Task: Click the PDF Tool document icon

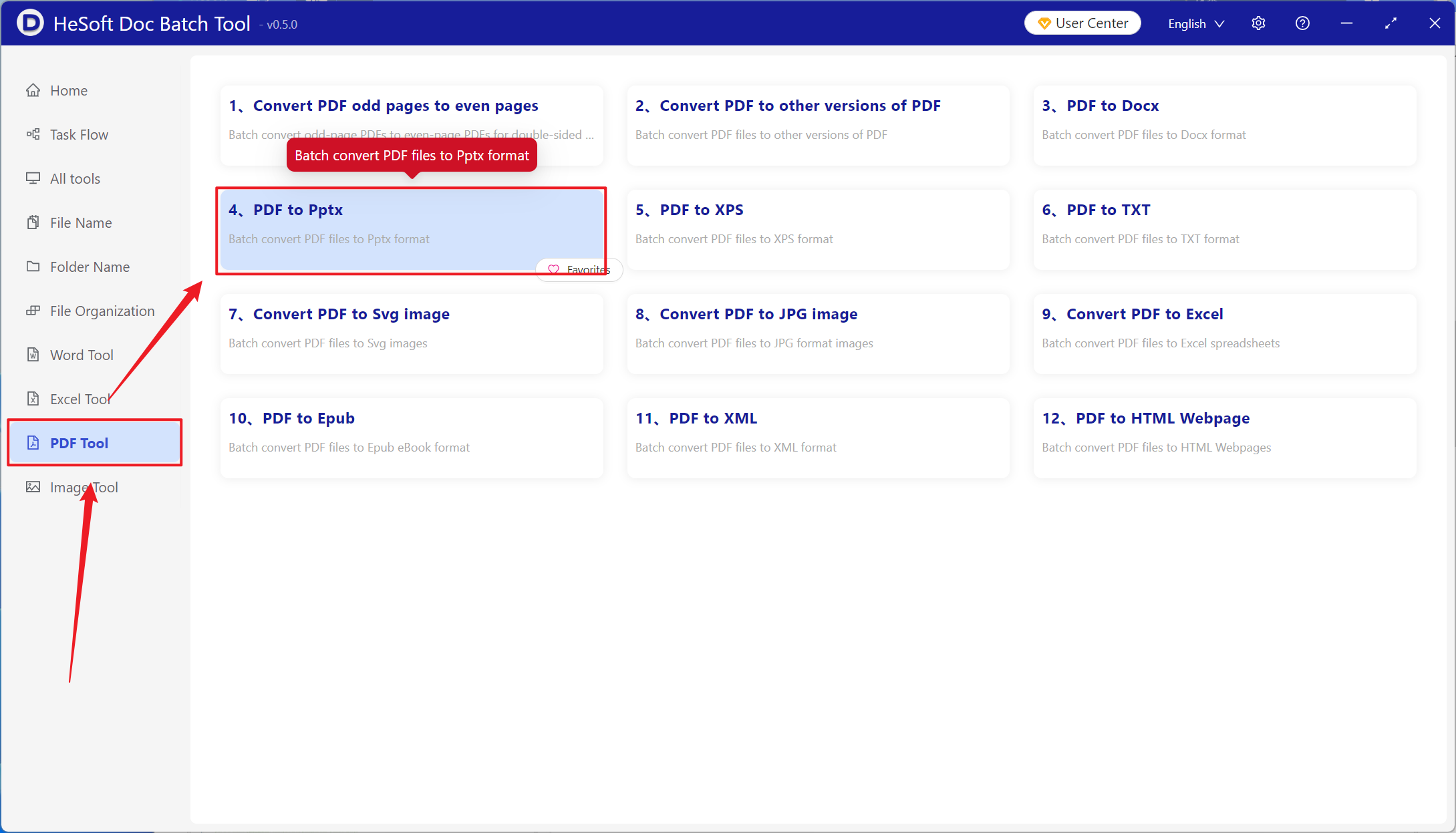Action: (x=33, y=443)
